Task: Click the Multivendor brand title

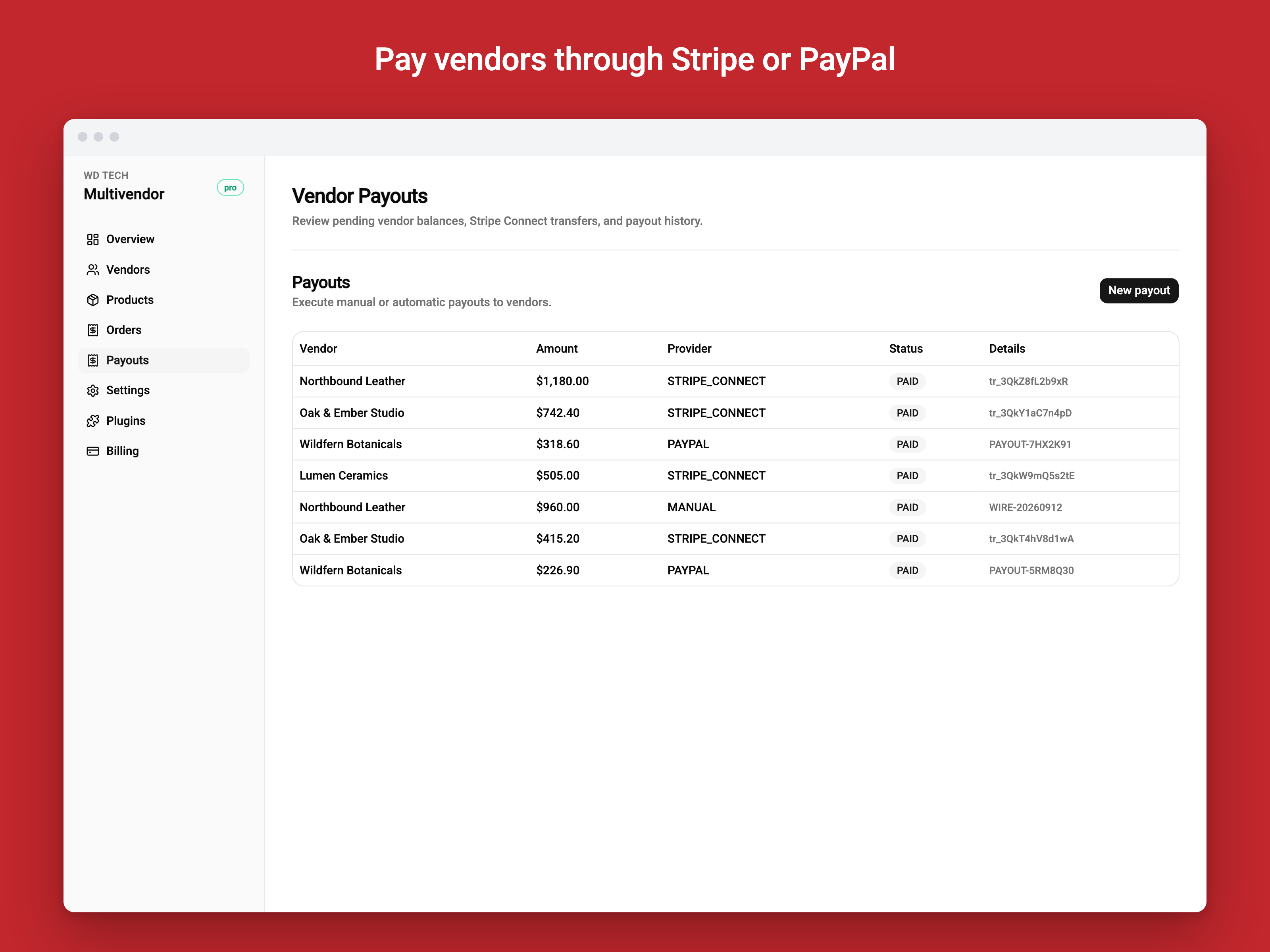Action: click(x=124, y=194)
